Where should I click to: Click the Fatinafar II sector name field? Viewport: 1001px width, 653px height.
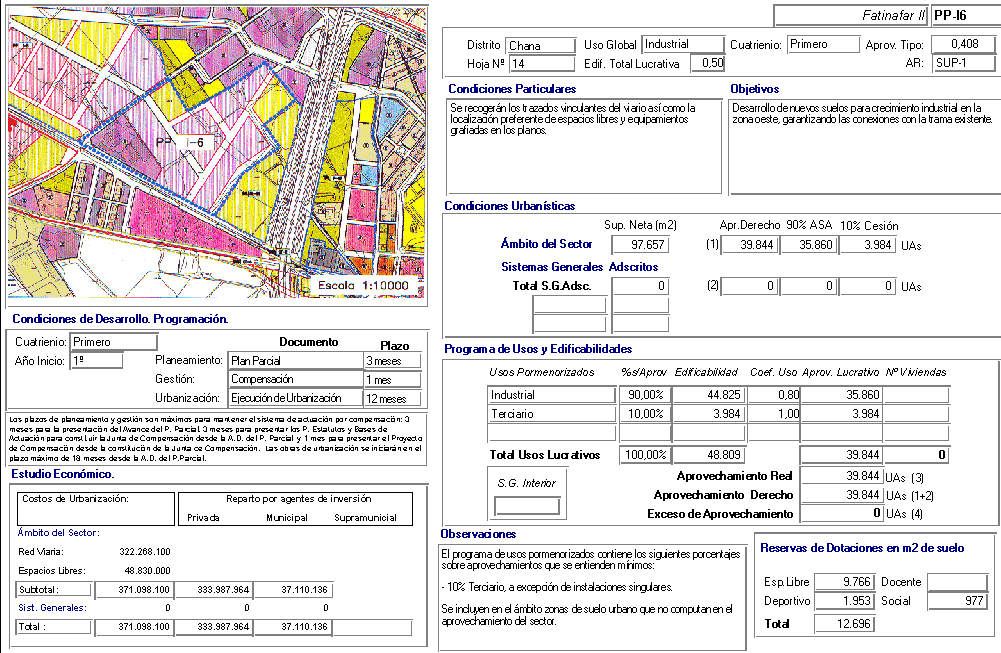pos(850,16)
